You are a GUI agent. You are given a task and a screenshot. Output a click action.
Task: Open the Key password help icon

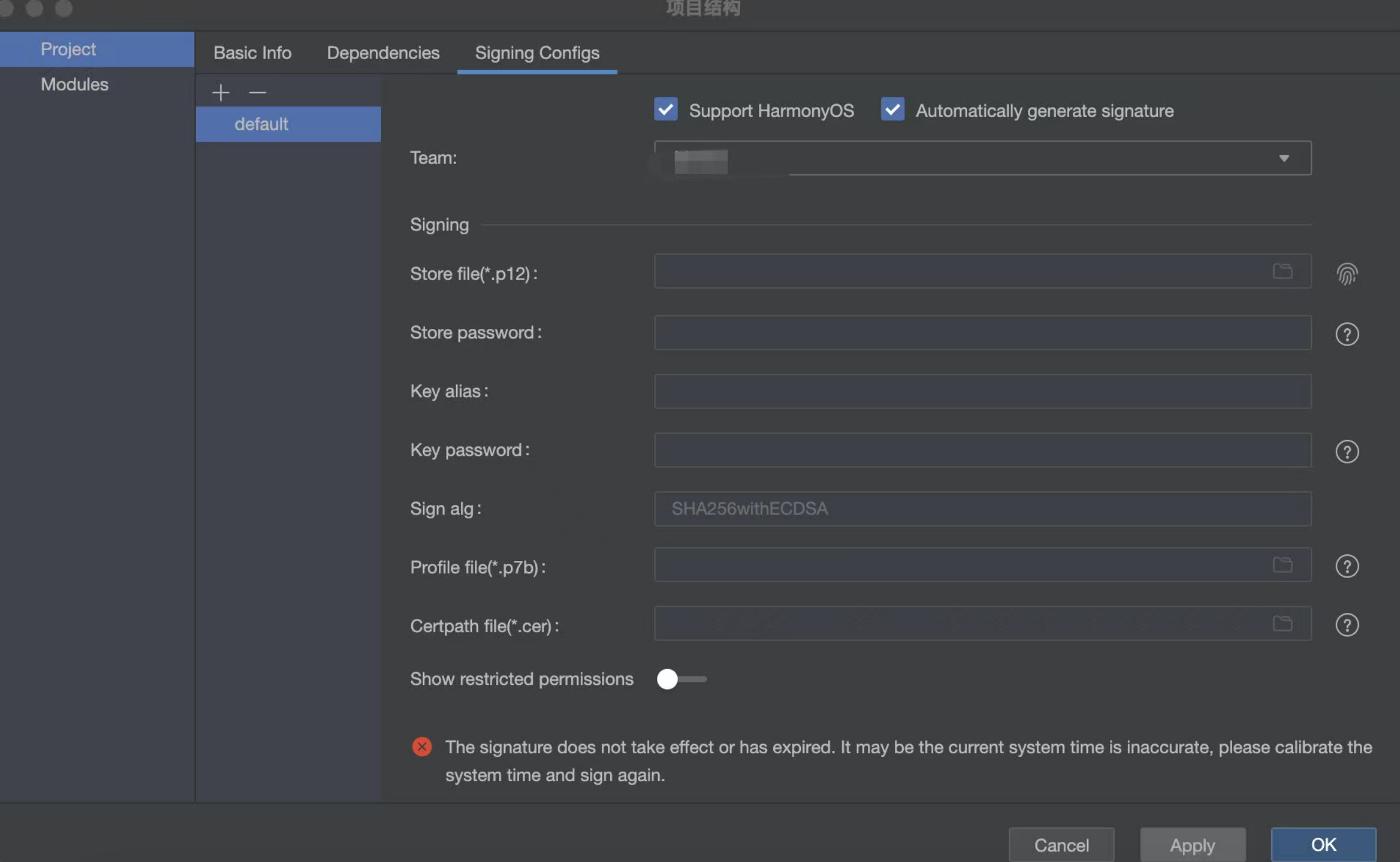pyautogui.click(x=1347, y=452)
